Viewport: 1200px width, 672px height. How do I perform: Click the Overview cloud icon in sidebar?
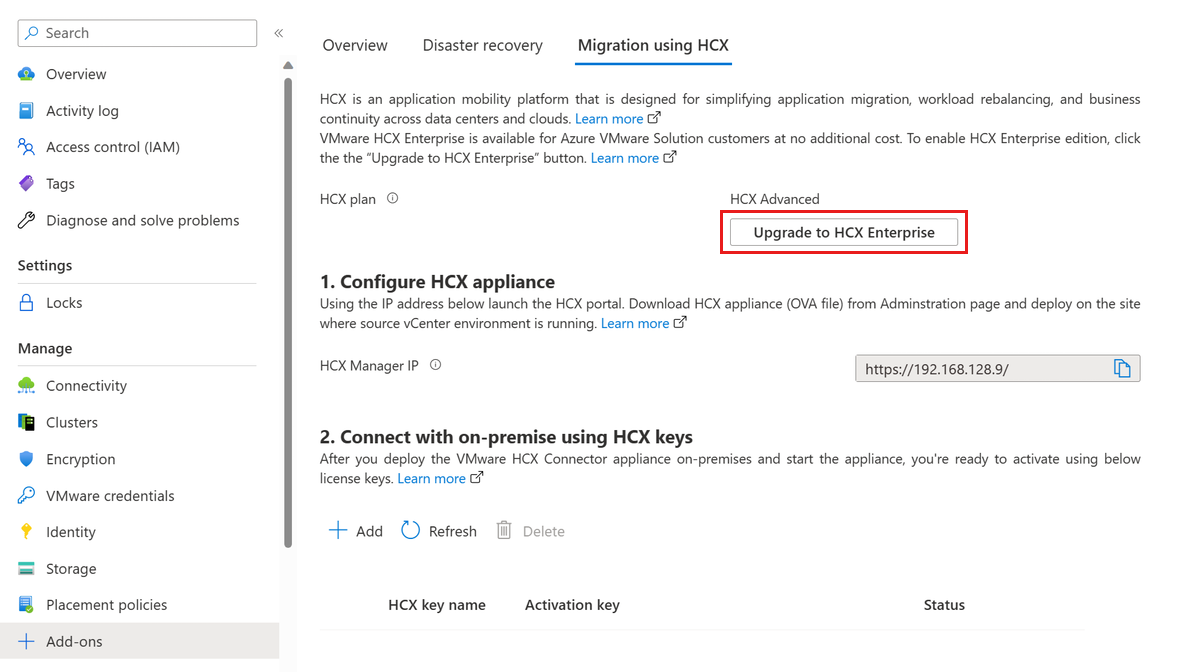pyautogui.click(x=27, y=74)
